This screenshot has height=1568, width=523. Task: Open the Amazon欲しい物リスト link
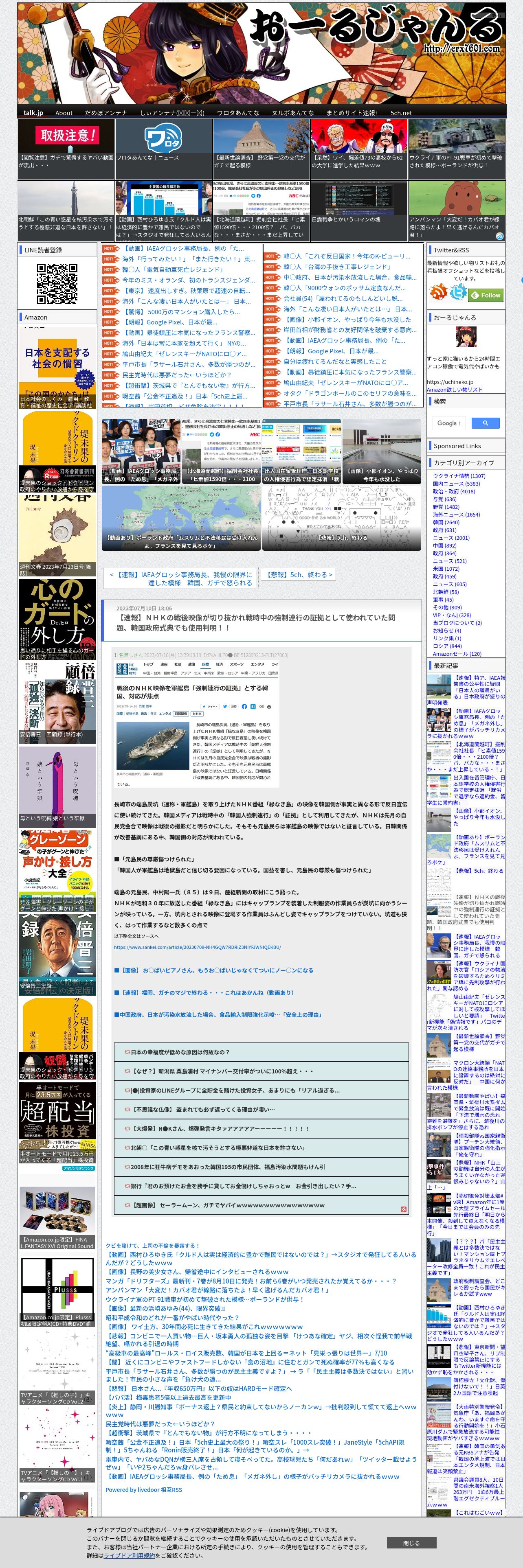454,390
